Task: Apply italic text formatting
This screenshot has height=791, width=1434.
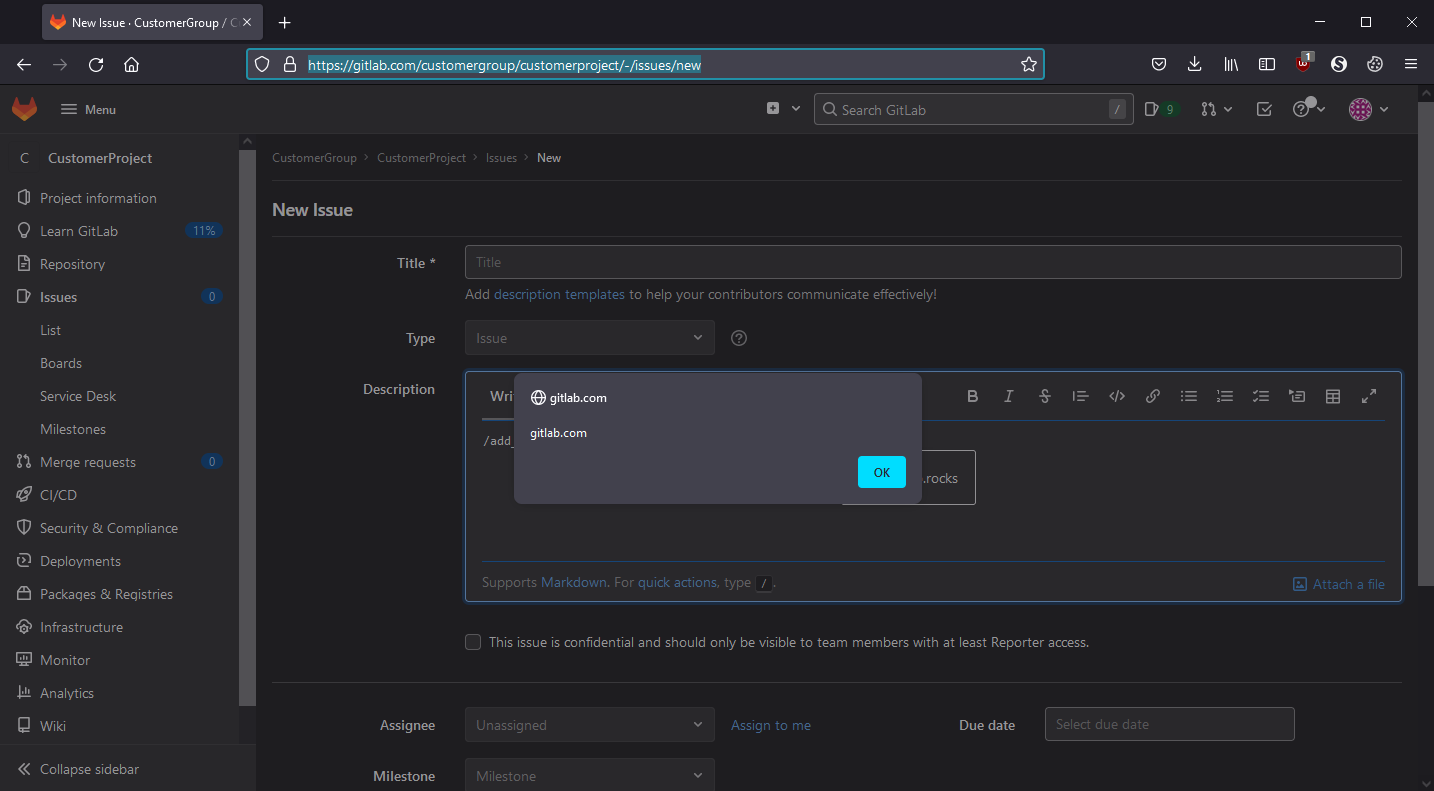Action: tap(1008, 396)
